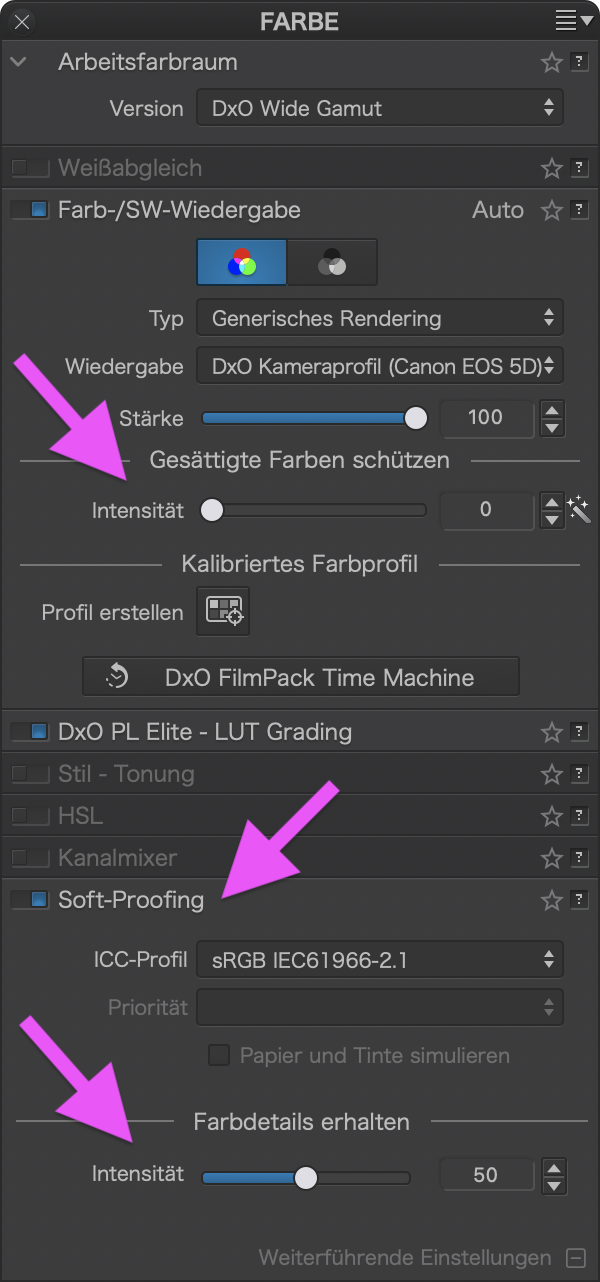Click the Stil - Tonung section header
600x1282 pixels.
click(x=126, y=774)
